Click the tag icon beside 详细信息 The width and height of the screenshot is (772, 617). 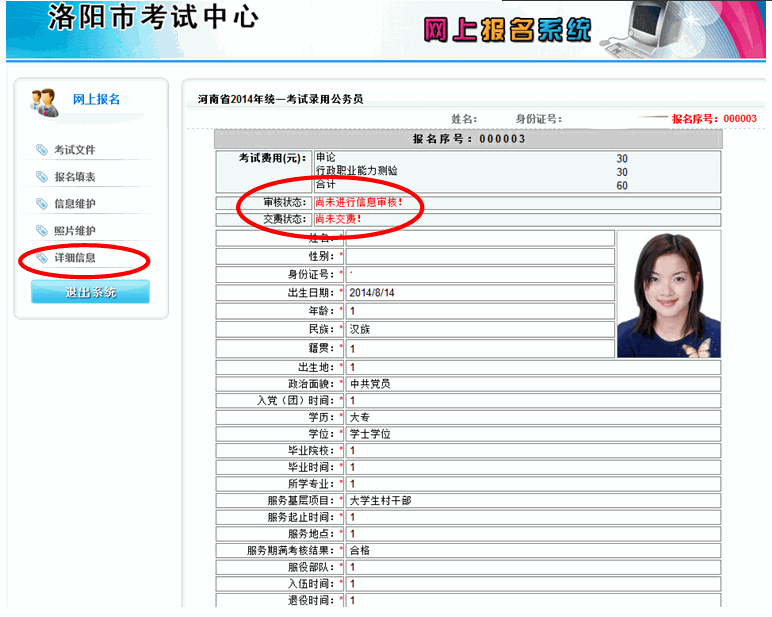(41, 258)
